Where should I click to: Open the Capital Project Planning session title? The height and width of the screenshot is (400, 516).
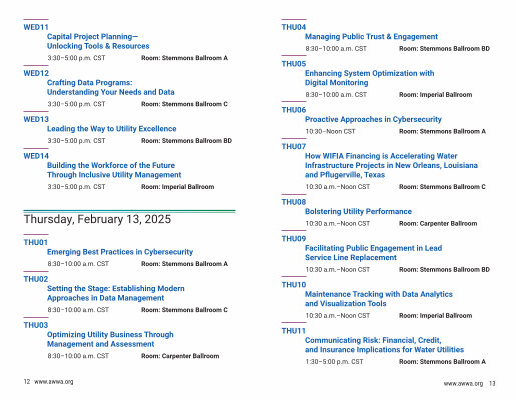pos(98,41)
